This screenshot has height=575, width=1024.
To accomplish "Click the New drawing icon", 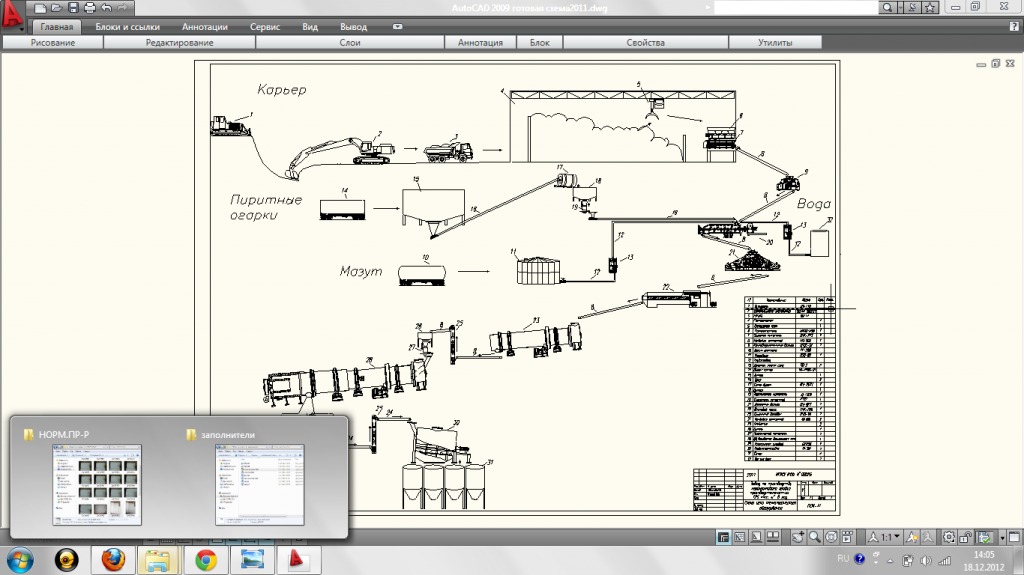I will coord(40,8).
